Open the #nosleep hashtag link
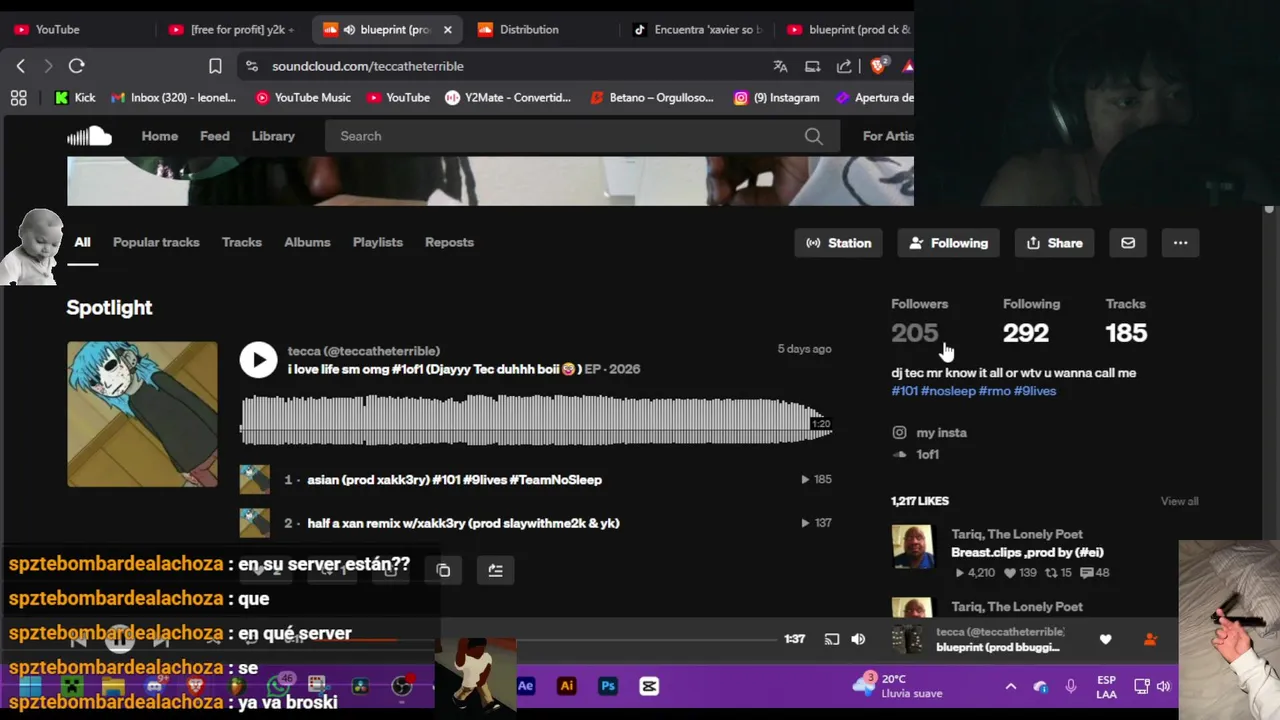The image size is (1280, 720). coord(948,391)
